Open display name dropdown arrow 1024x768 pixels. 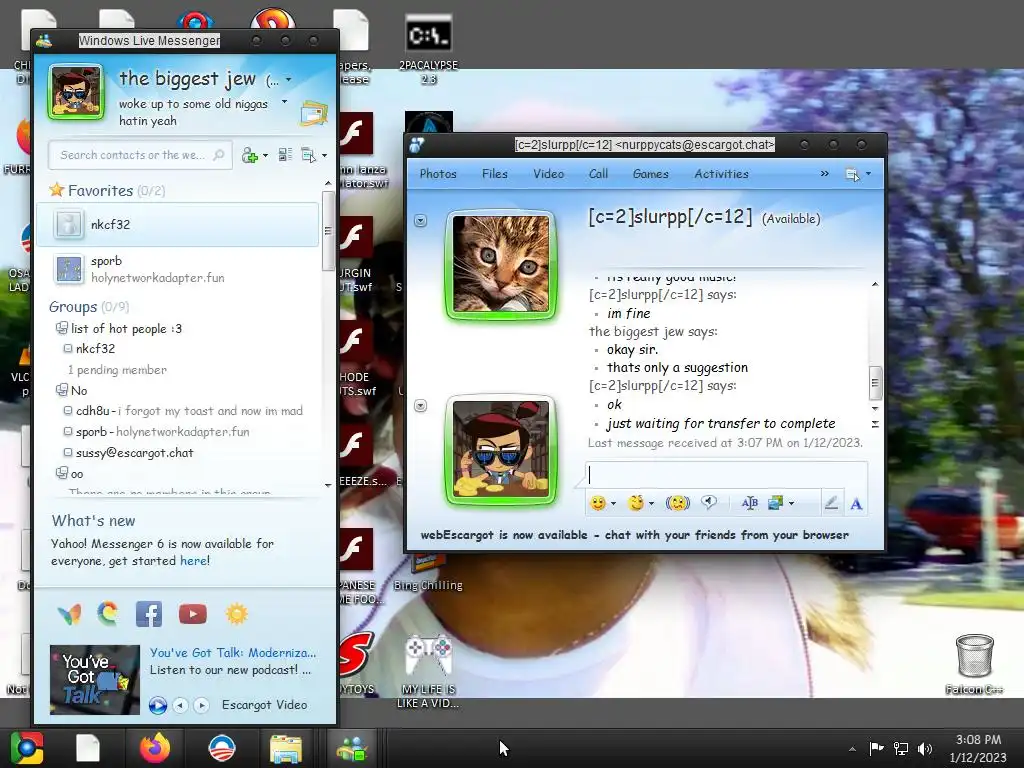(289, 80)
